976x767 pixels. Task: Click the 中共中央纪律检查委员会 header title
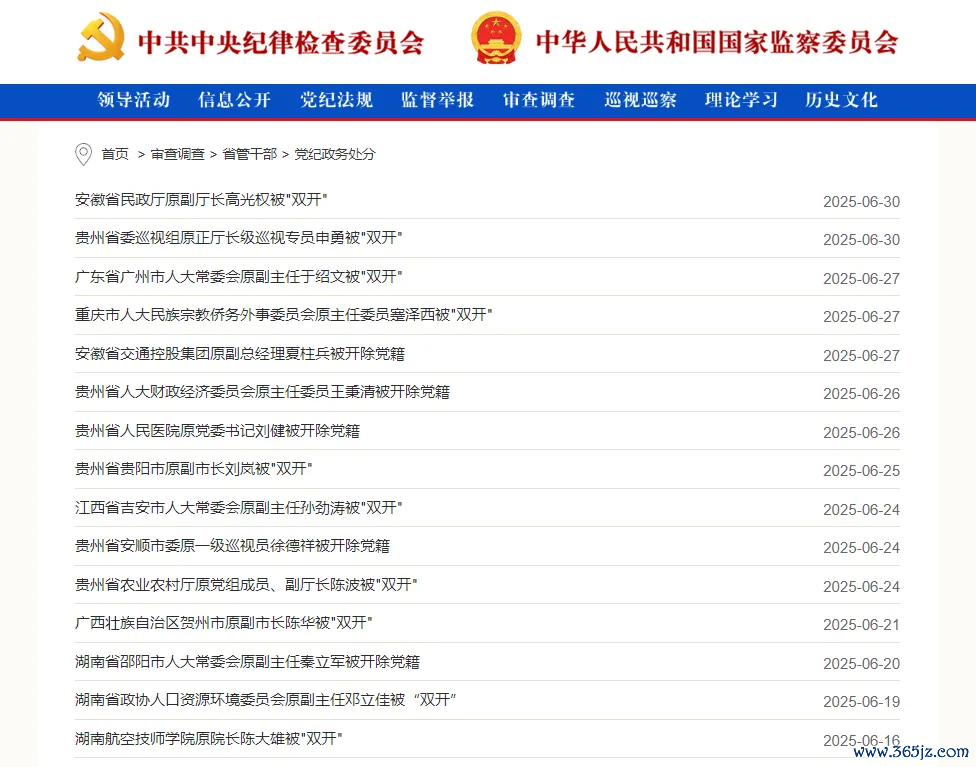coord(281,42)
